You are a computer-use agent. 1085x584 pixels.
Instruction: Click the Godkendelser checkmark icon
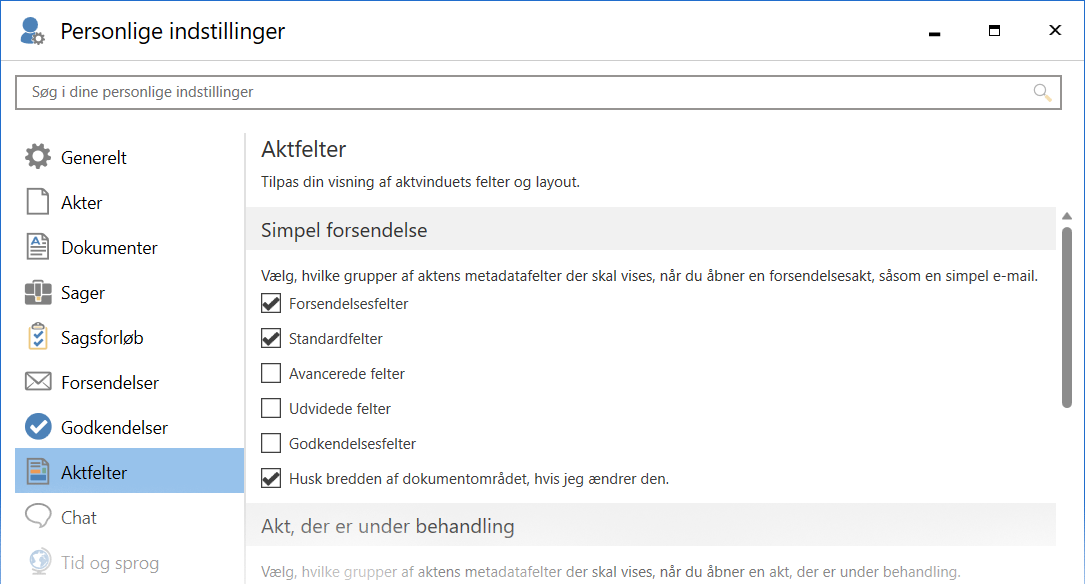tap(38, 427)
